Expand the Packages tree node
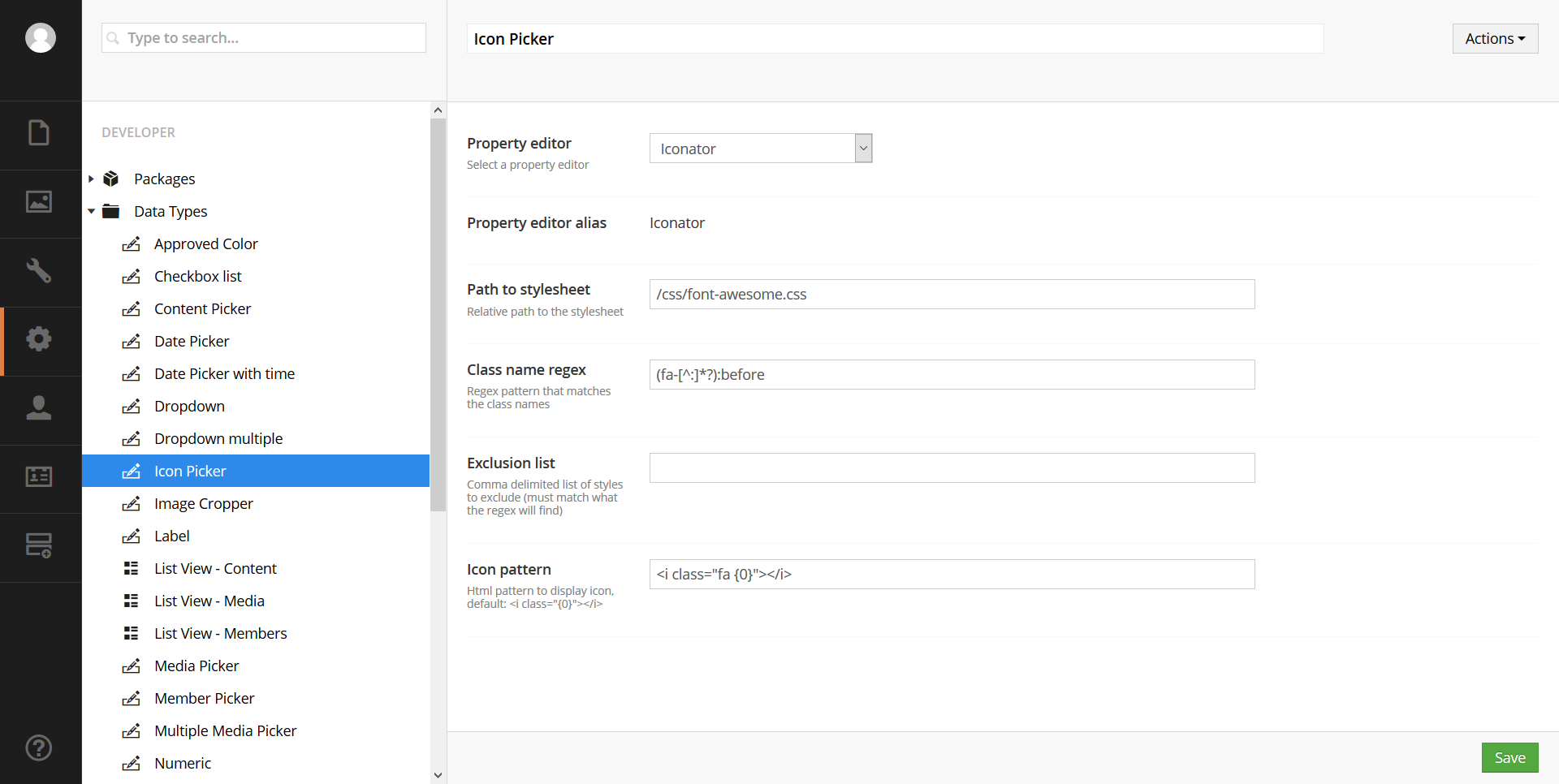This screenshot has width=1559, height=784. click(x=91, y=179)
